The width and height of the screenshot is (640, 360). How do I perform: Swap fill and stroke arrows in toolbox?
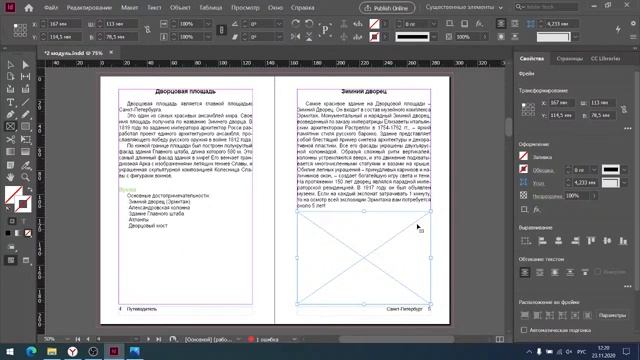tap(29, 189)
